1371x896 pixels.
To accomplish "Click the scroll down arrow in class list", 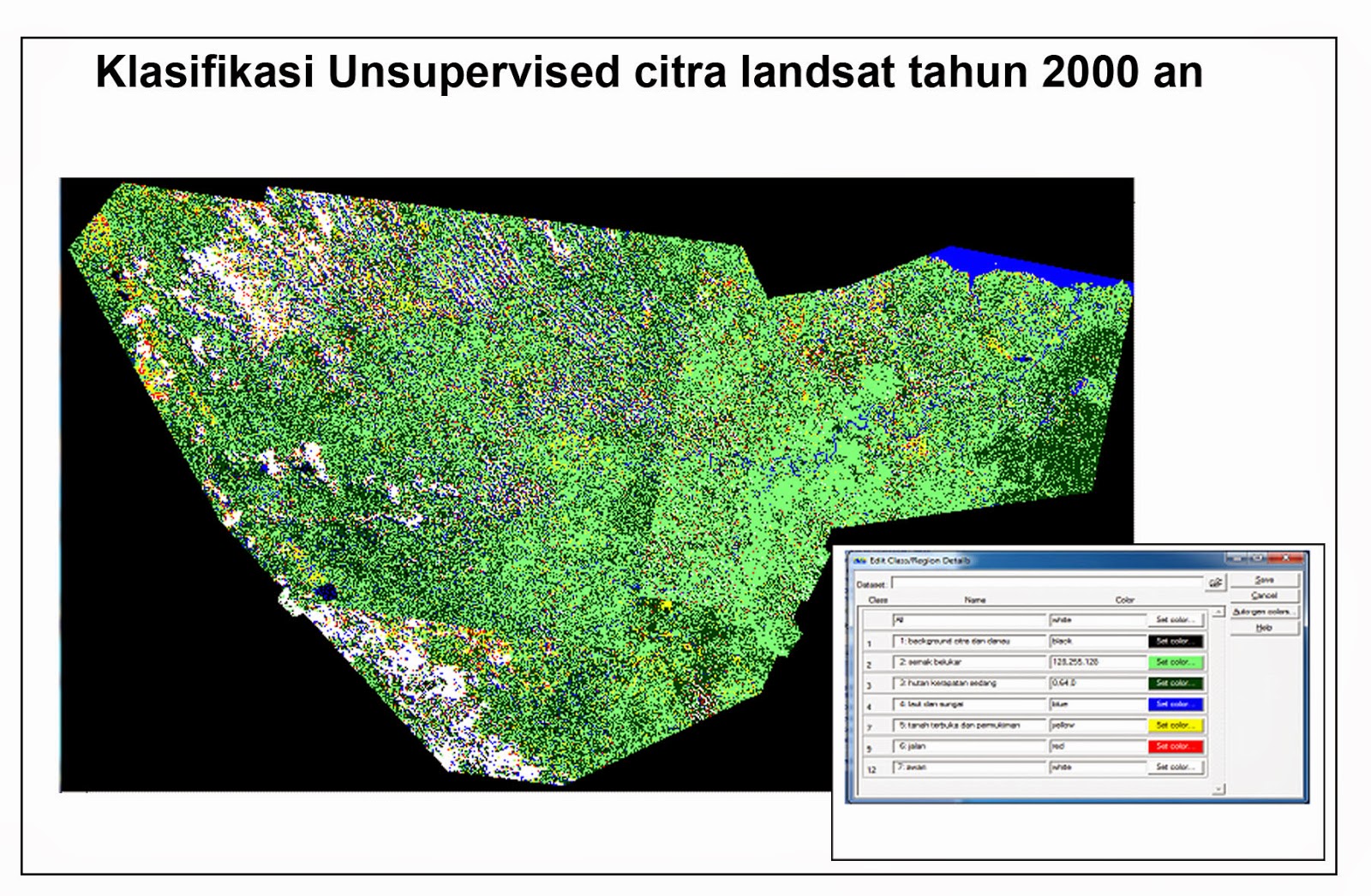I will tap(1217, 788).
